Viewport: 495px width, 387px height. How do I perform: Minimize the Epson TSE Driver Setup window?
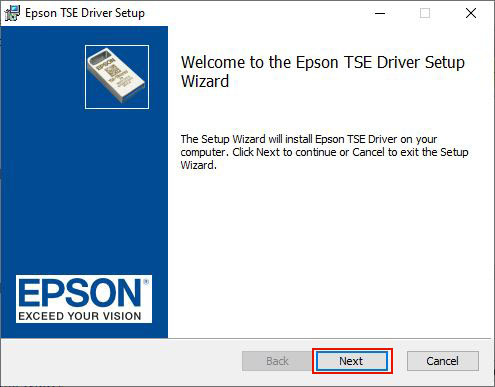380,13
